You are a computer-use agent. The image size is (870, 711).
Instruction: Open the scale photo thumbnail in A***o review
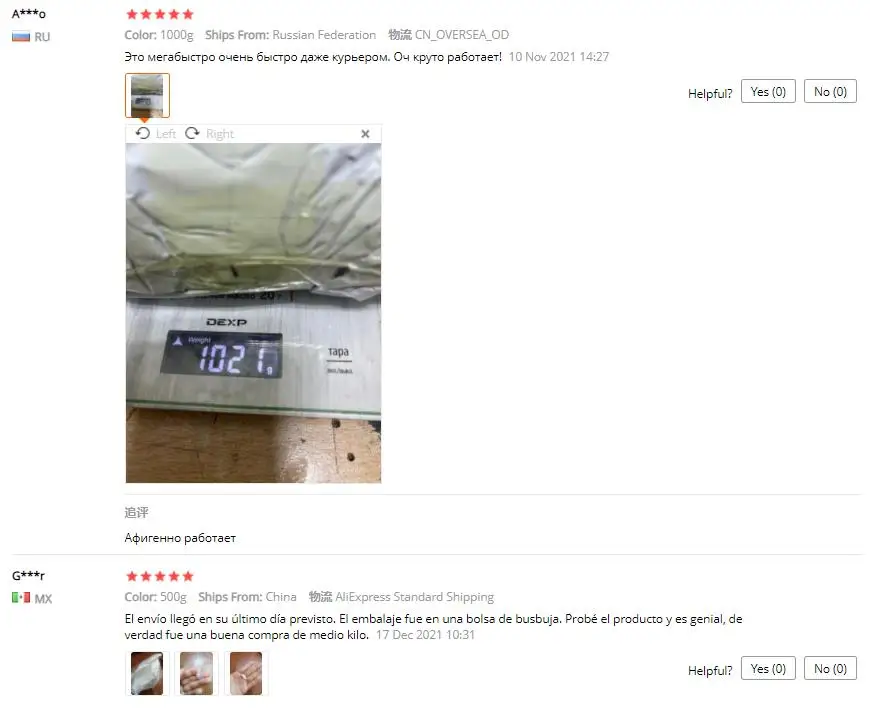(147, 95)
